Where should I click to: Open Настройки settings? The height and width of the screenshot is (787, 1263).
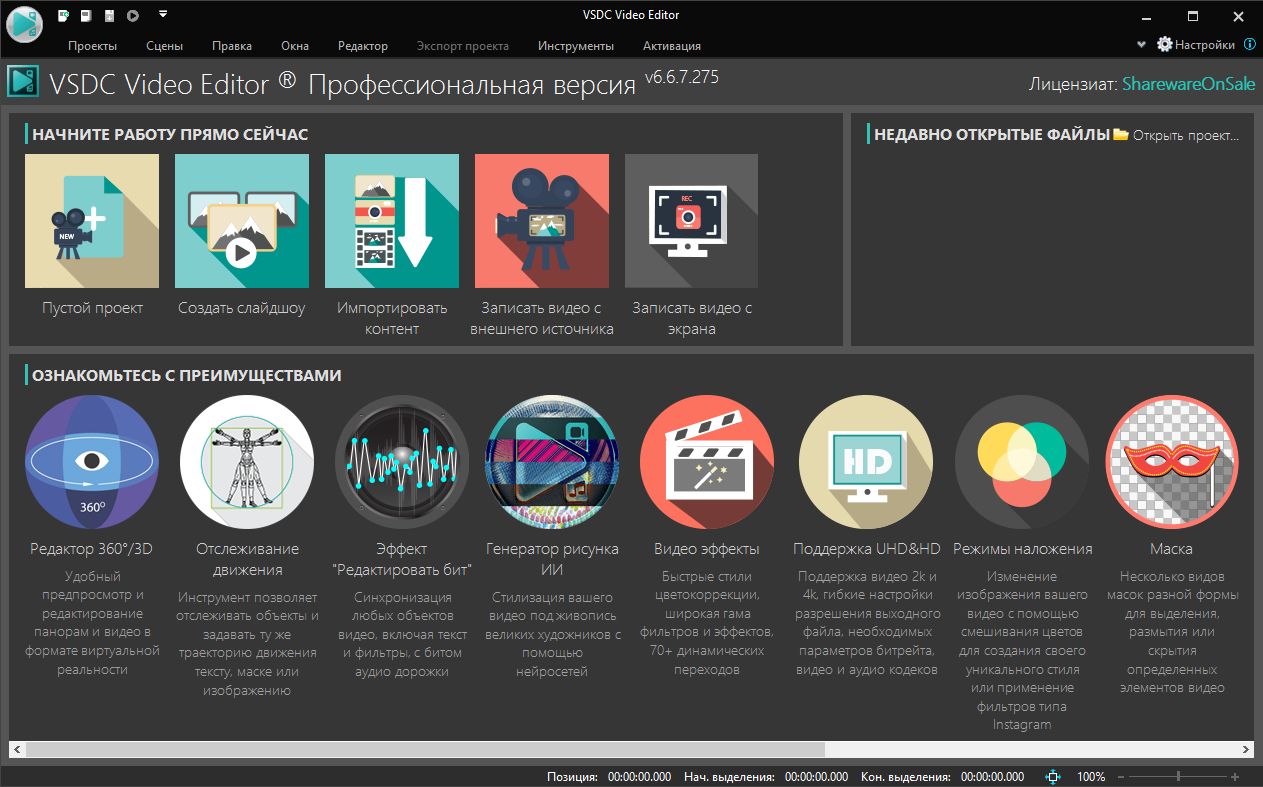coord(1196,45)
